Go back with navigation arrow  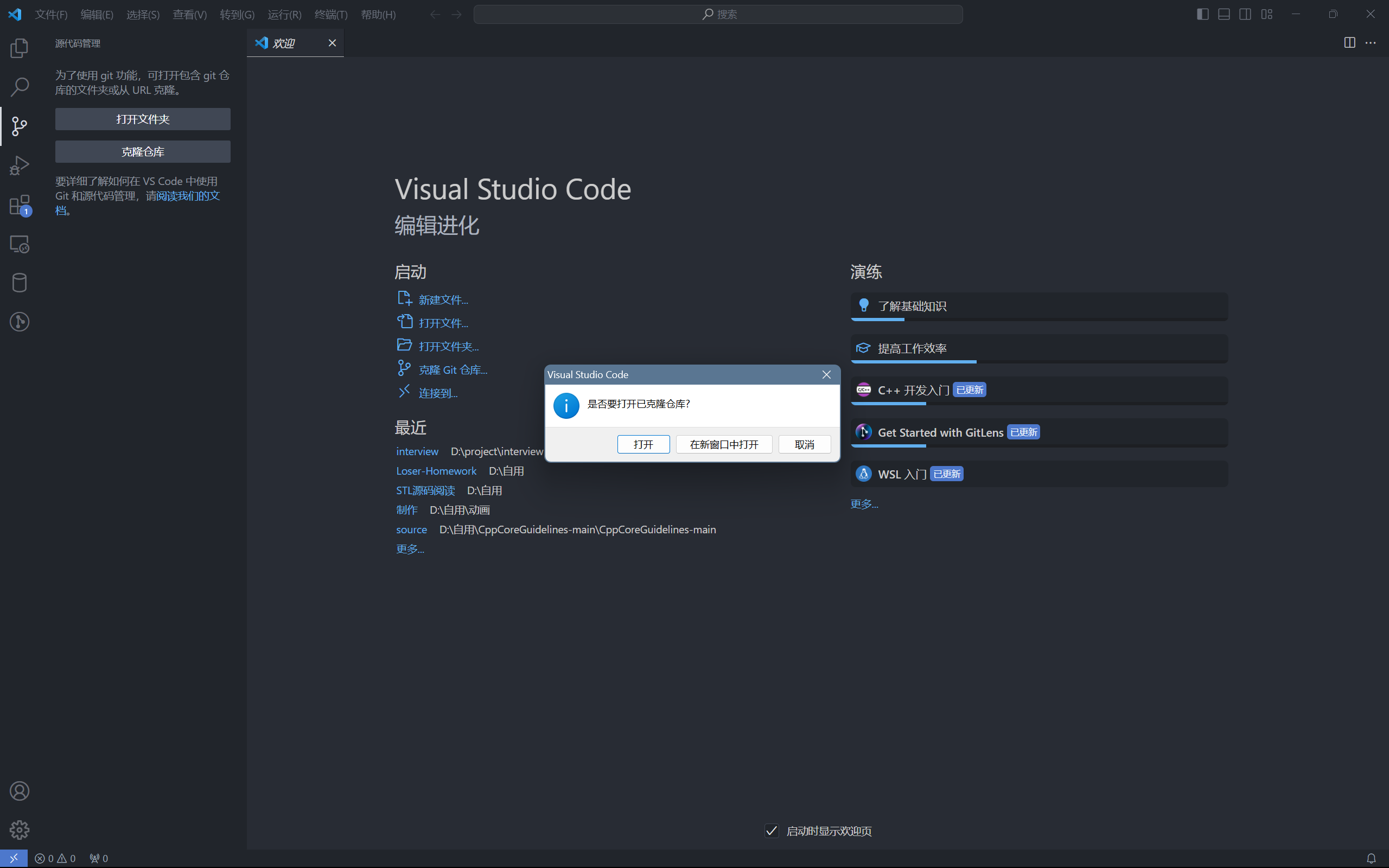tap(435, 14)
